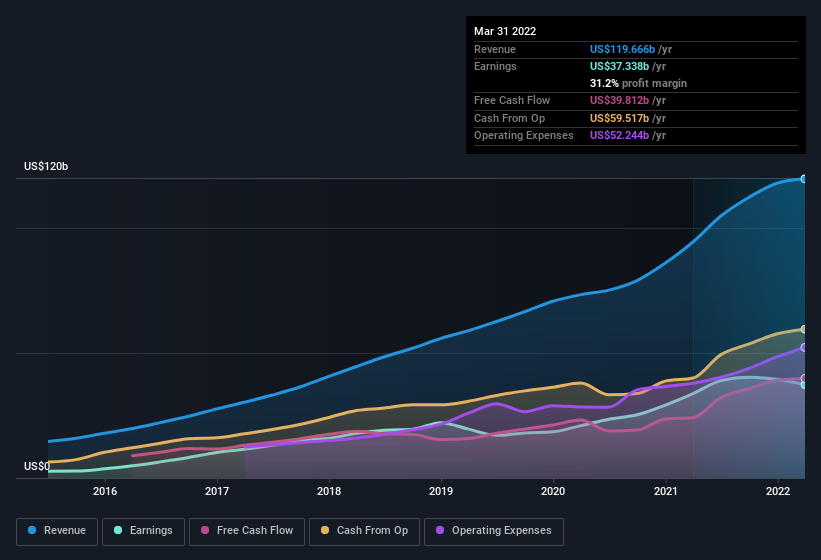Toggle Free Cash Flow legend item
The width and height of the screenshot is (821, 560).
(x=247, y=531)
